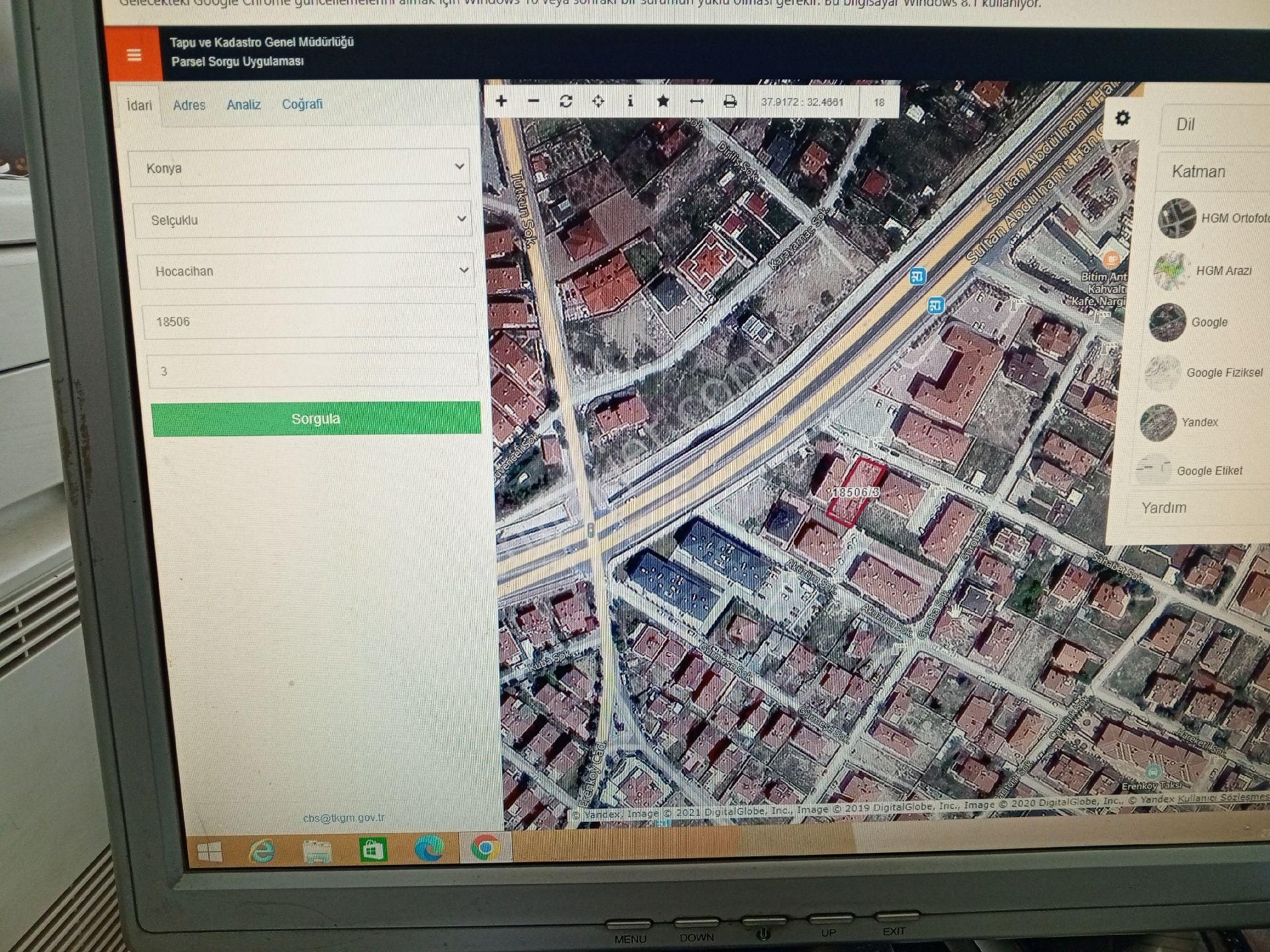Print the map with the printer icon
The height and width of the screenshot is (952, 1270).
(730, 101)
